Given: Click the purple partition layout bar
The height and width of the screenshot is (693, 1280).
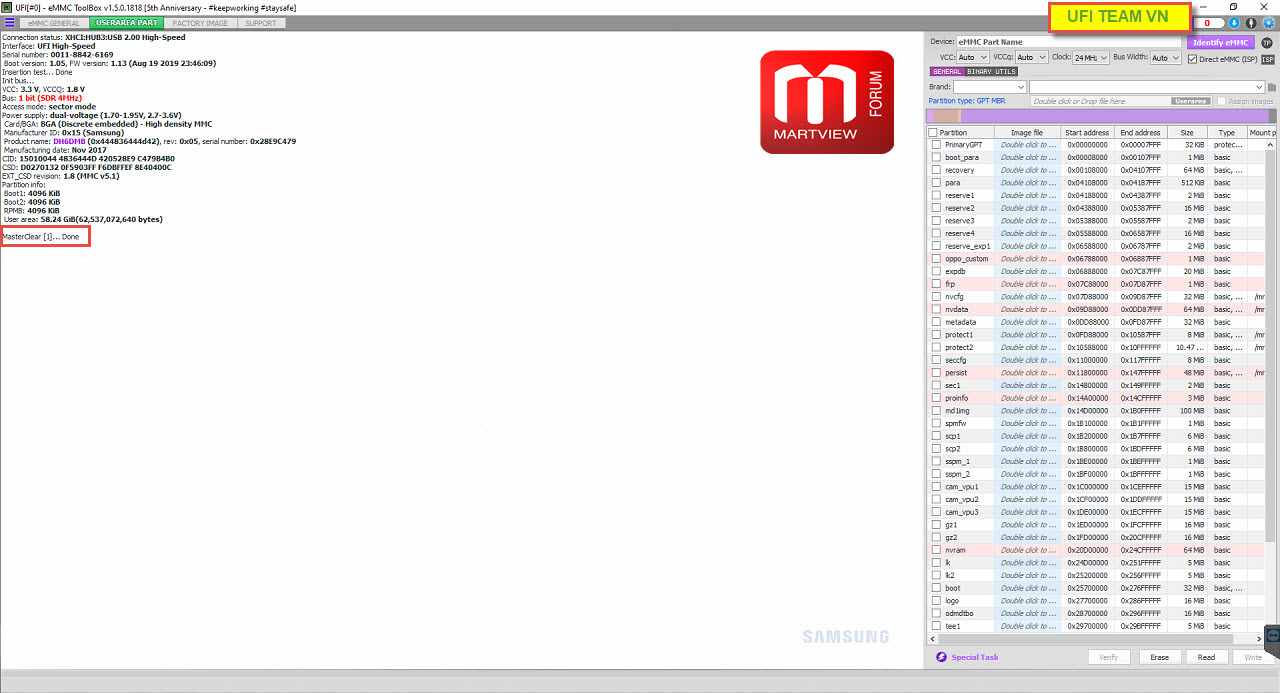Looking at the screenshot, I should click(x=1102, y=117).
